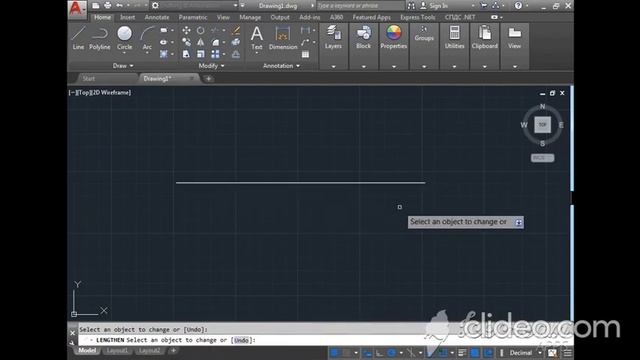Click the Offset tool in Modify panel
This screenshot has width=640, height=360.
coord(236,54)
